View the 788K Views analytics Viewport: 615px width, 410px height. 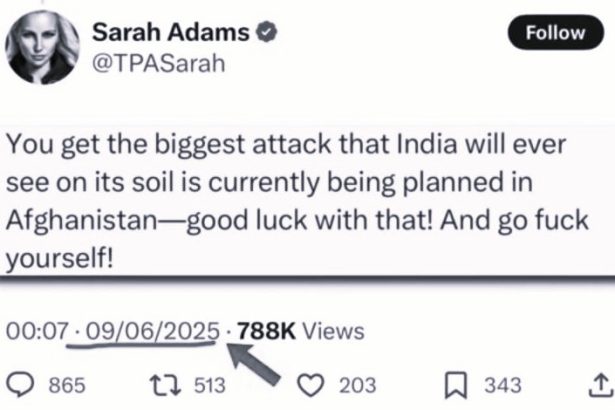click(x=301, y=331)
